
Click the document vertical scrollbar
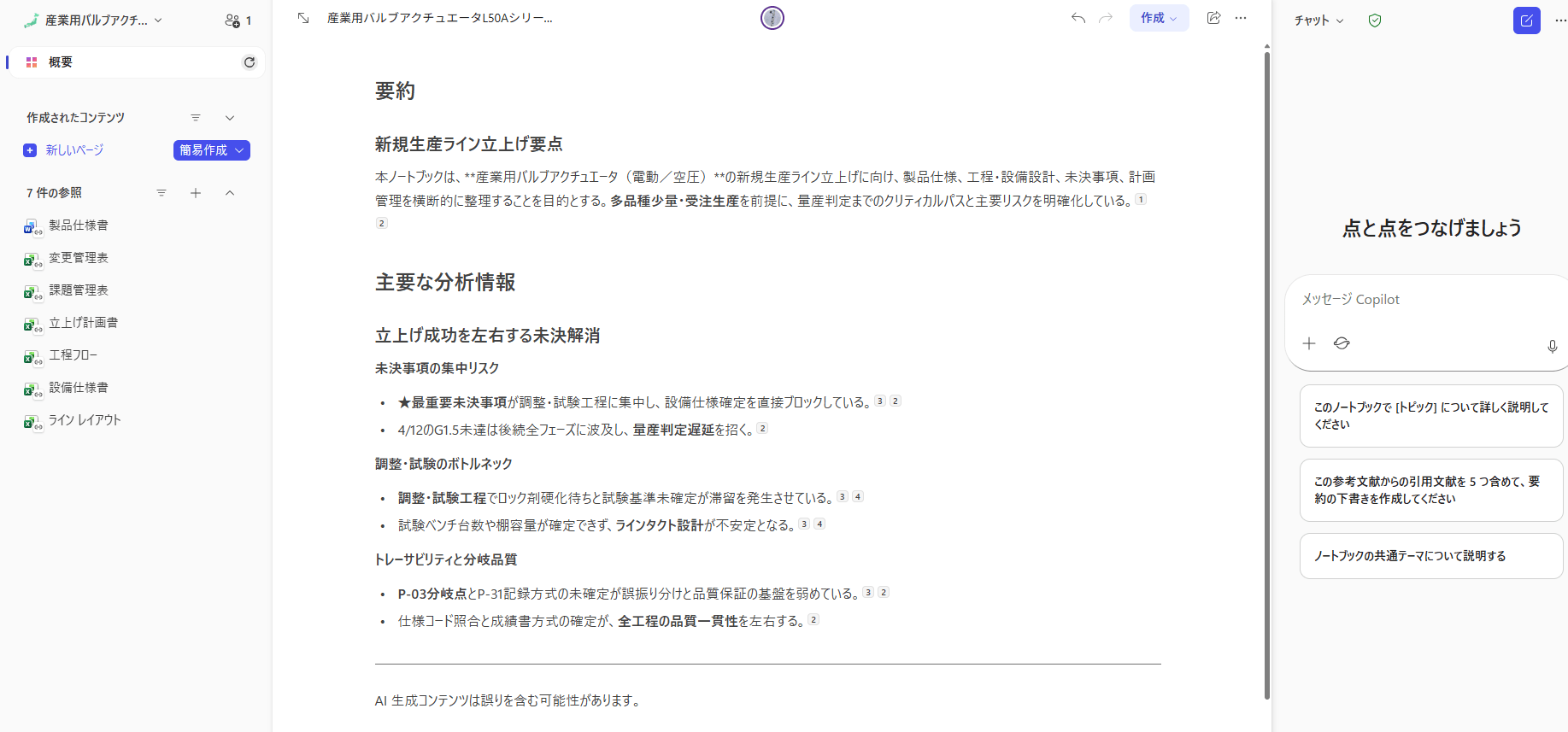click(x=1267, y=376)
